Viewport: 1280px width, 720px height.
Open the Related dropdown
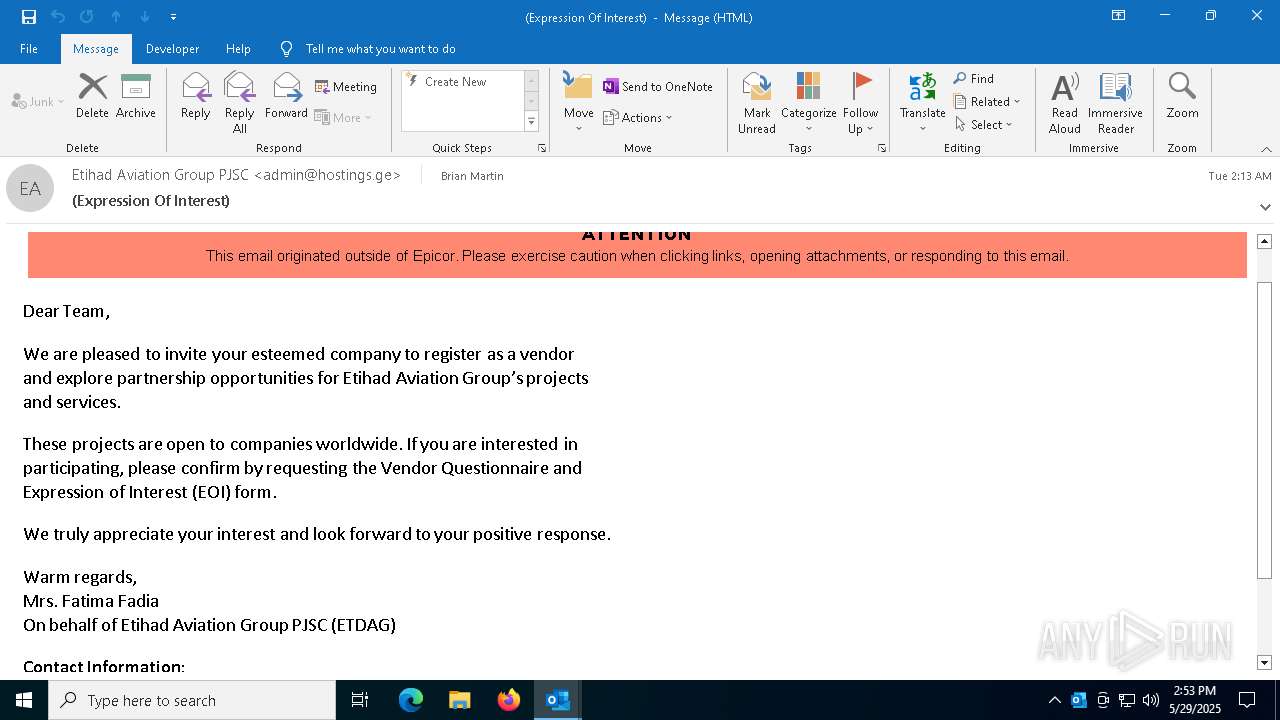987,102
